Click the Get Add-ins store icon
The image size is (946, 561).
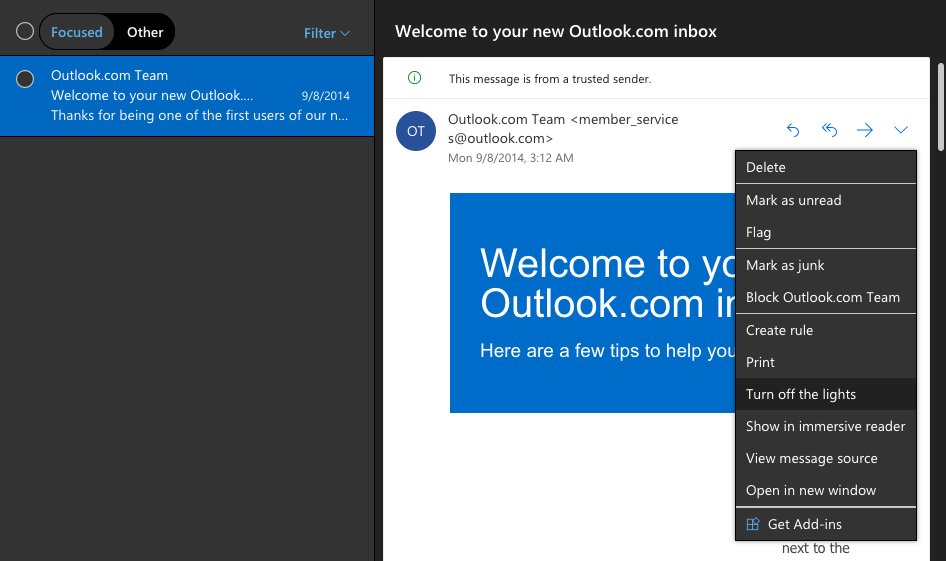pos(752,524)
